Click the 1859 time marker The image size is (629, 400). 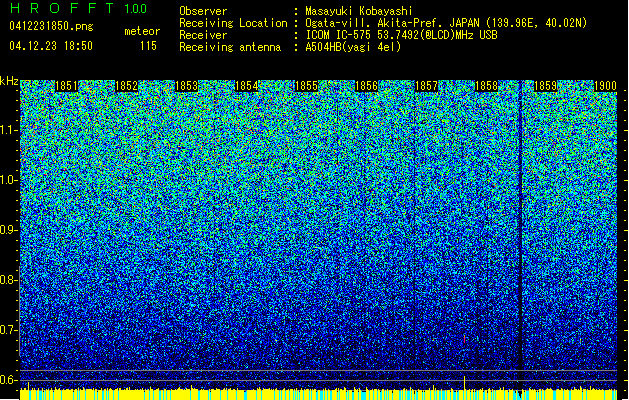click(x=546, y=86)
